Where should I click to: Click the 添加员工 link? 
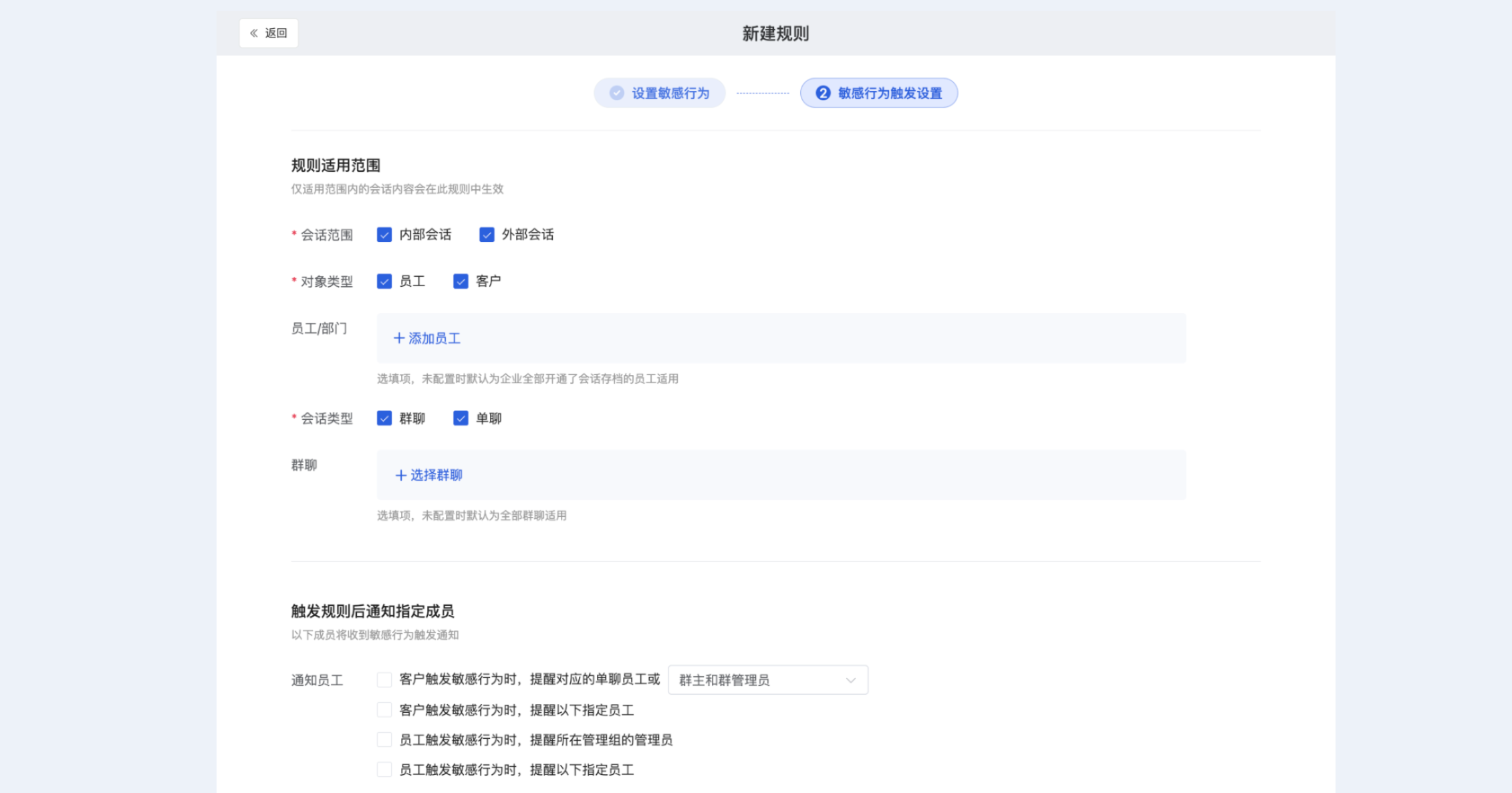click(427, 338)
